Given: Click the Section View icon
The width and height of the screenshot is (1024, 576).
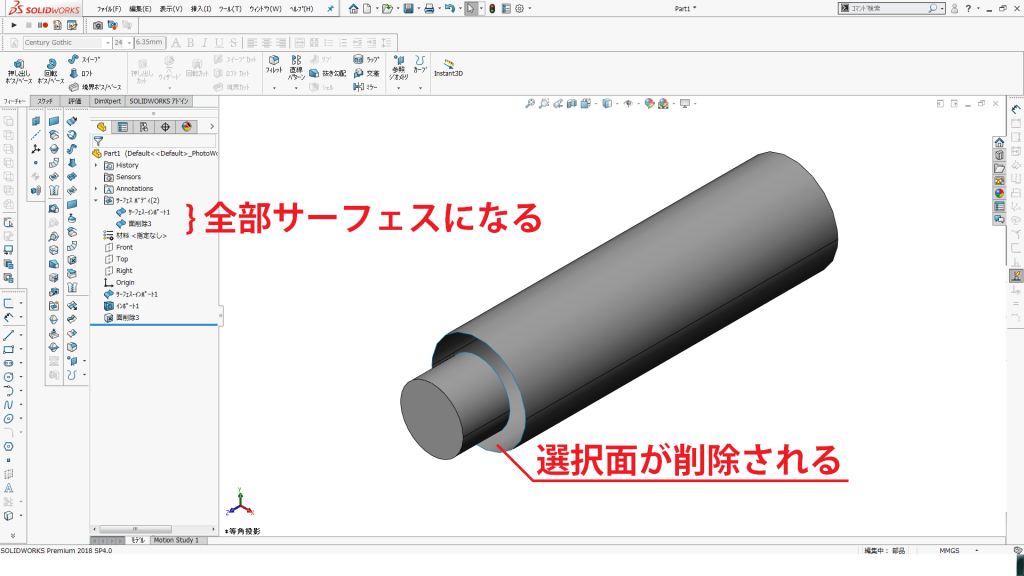Looking at the screenshot, I should click(571, 103).
